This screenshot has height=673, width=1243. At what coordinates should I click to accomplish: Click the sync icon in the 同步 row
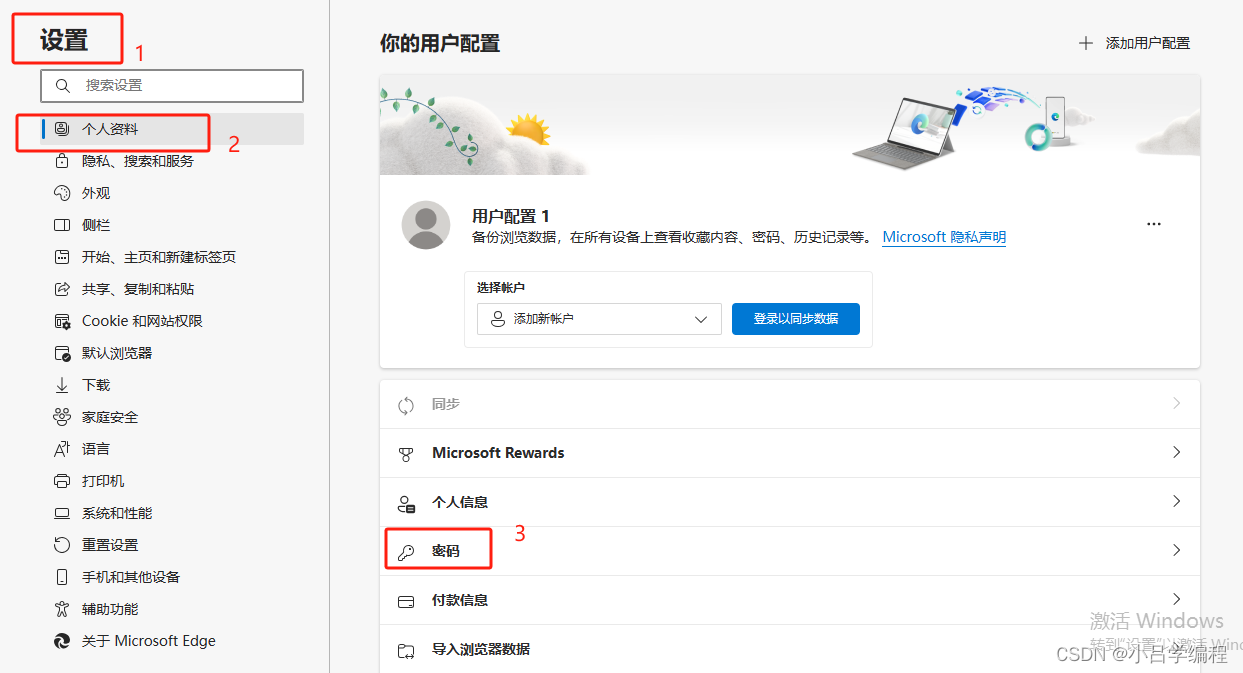[406, 405]
